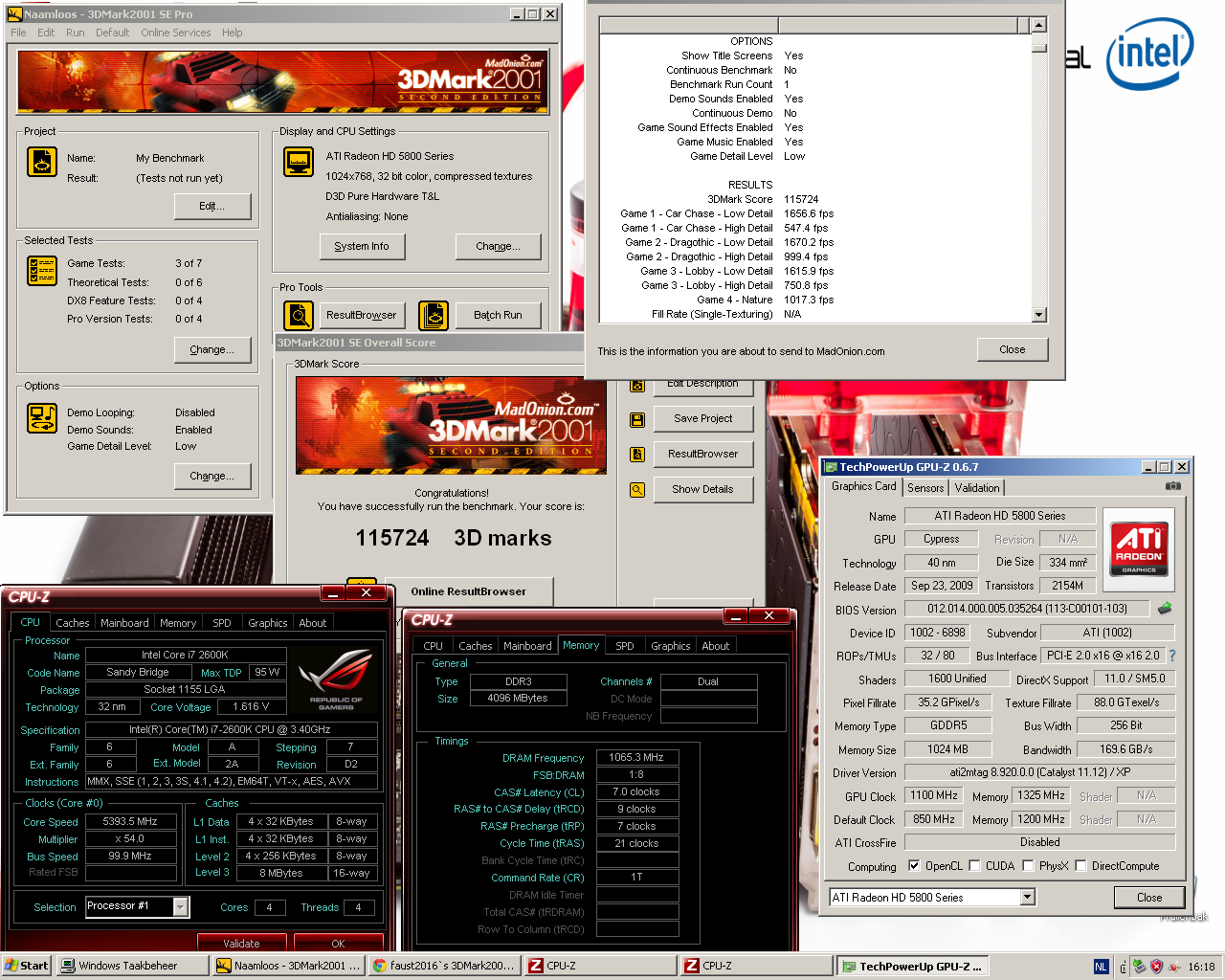Click Change... under Display and CPU Settings
Screen dimensions: 1225x980
pos(498,246)
